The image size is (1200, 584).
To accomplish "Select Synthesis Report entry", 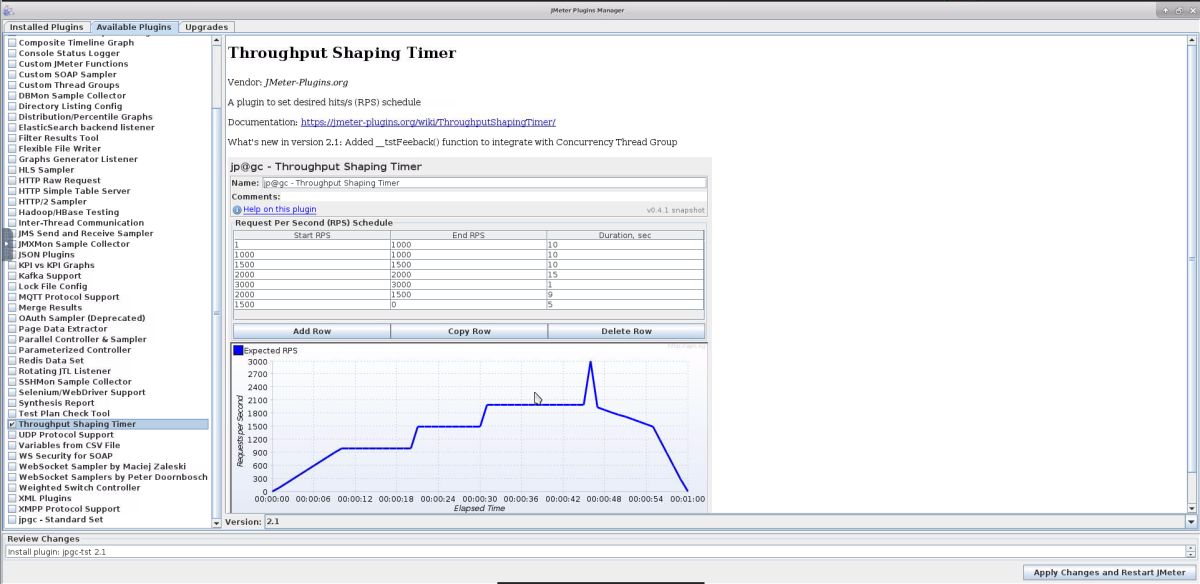I will point(56,403).
